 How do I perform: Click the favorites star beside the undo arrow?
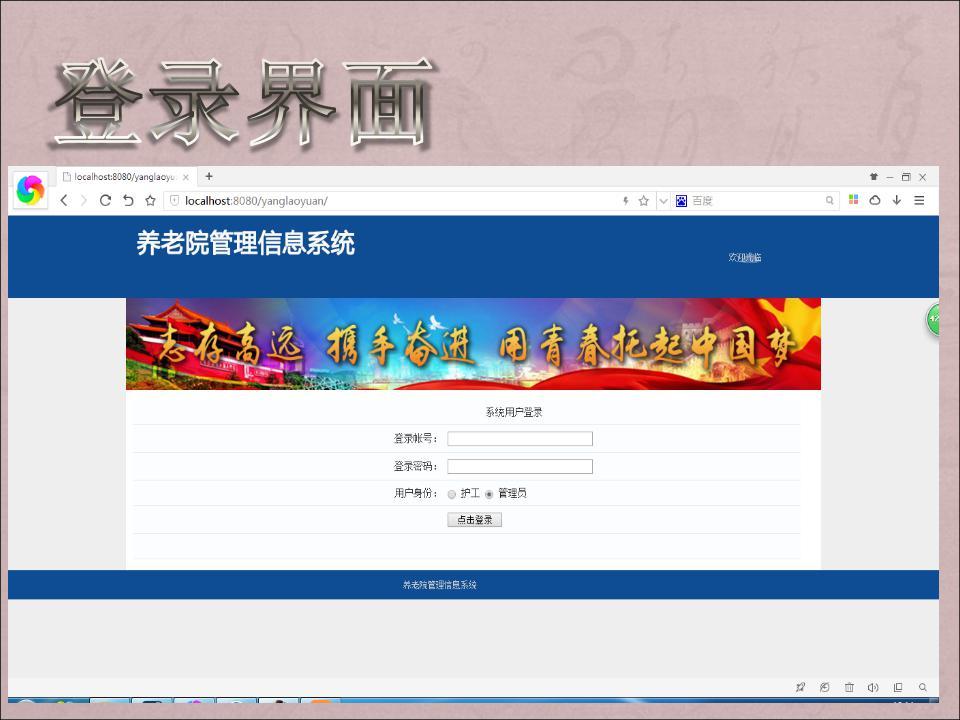[150, 200]
